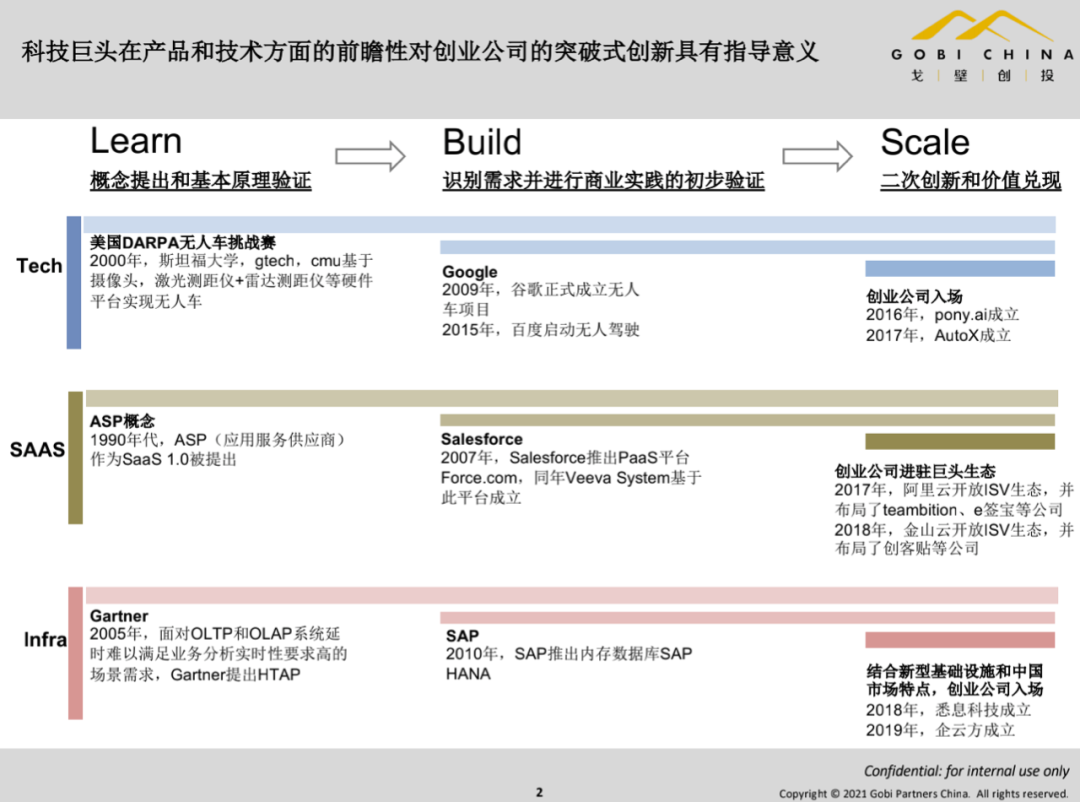This screenshot has width=1080, height=802.
Task: Select heading 美国DARPA无人车挑战赛
Action: tap(183, 243)
